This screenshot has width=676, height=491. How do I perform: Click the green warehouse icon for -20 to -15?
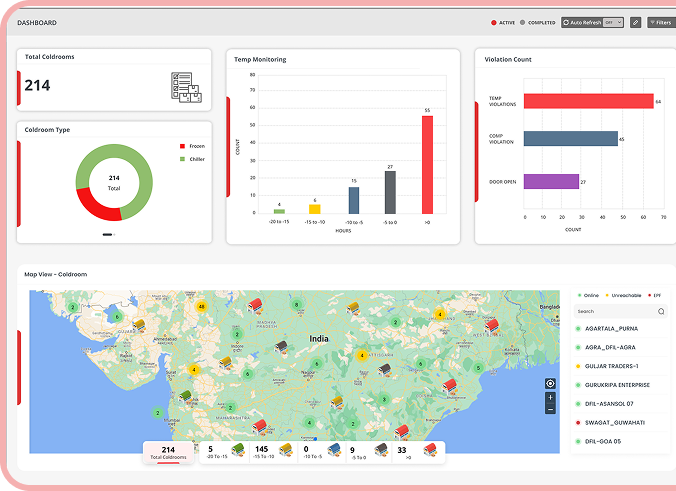click(x=238, y=451)
